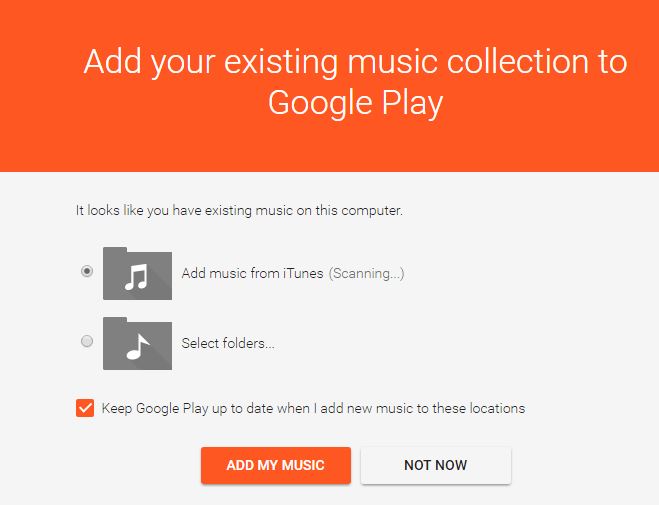Choose the Select folders radio button

pos(87,341)
